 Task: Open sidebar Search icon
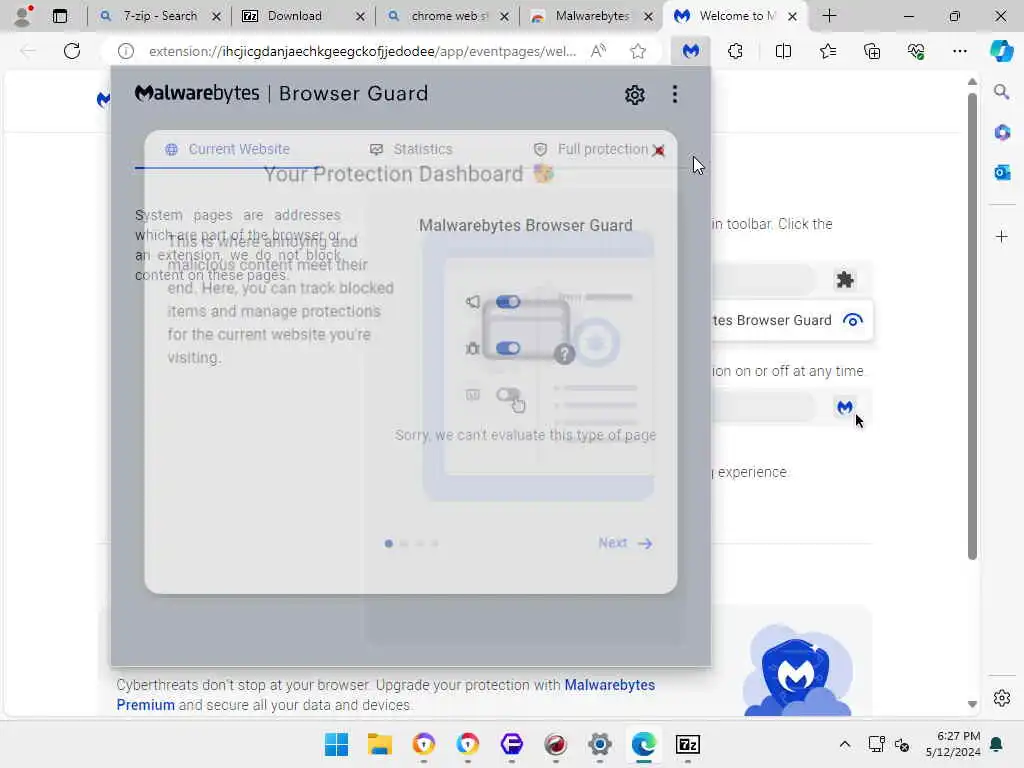pyautogui.click(x=1002, y=92)
